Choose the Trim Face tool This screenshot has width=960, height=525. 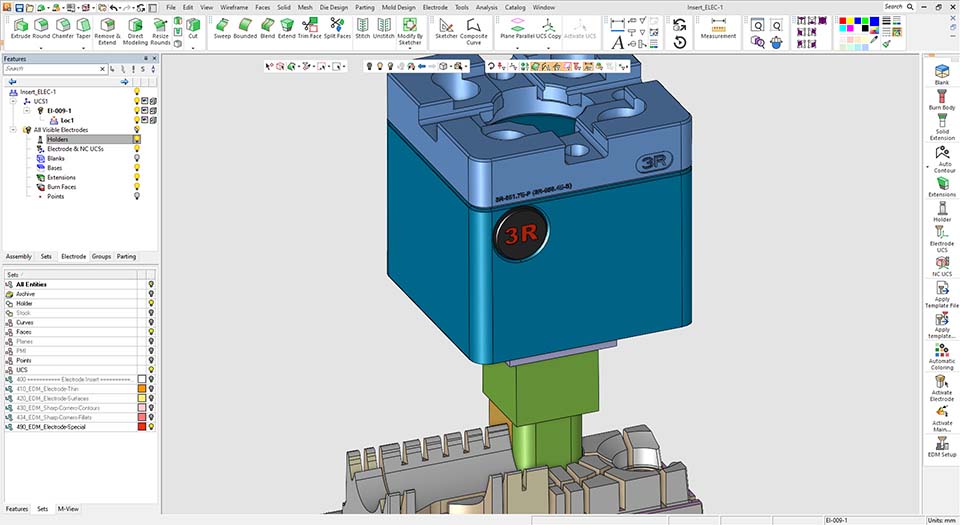[x=308, y=28]
